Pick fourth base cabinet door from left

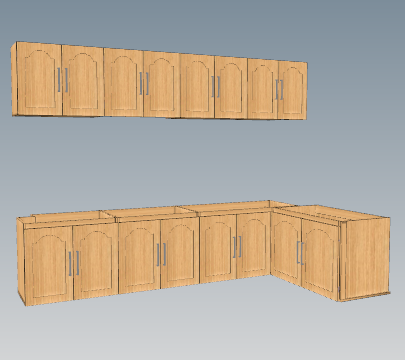coord(180,253)
